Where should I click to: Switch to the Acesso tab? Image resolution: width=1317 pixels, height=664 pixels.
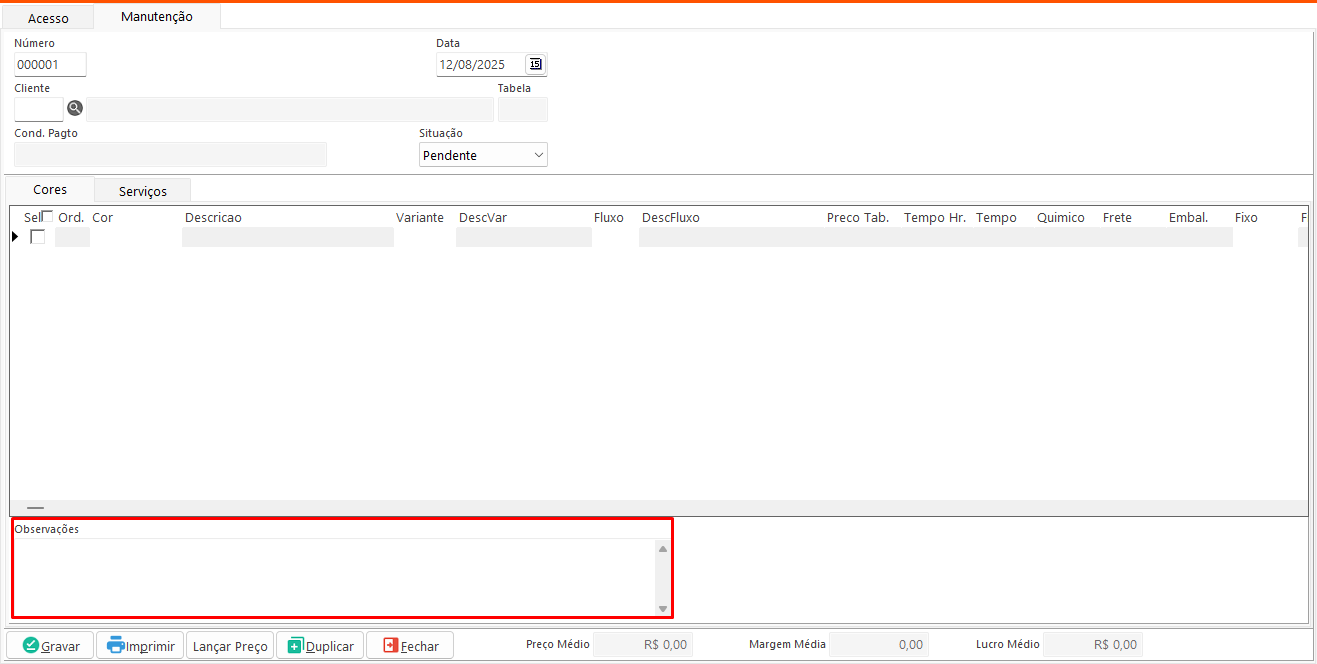coord(48,18)
